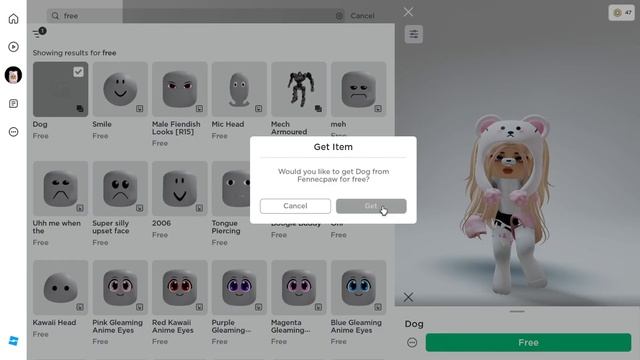Click the item-type badge on Smile thumbnail
The height and width of the screenshot is (360, 640).
pos(140,109)
